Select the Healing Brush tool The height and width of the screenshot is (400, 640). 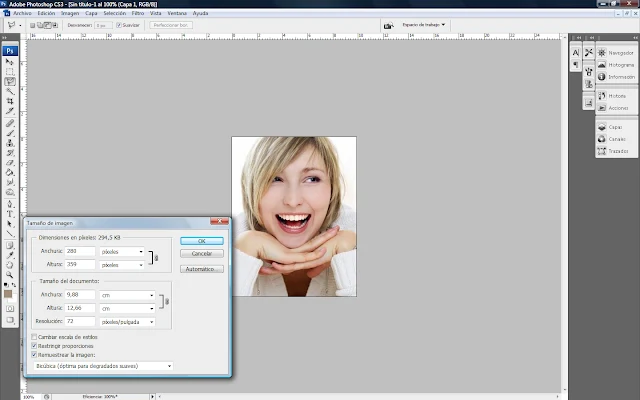coord(10,123)
